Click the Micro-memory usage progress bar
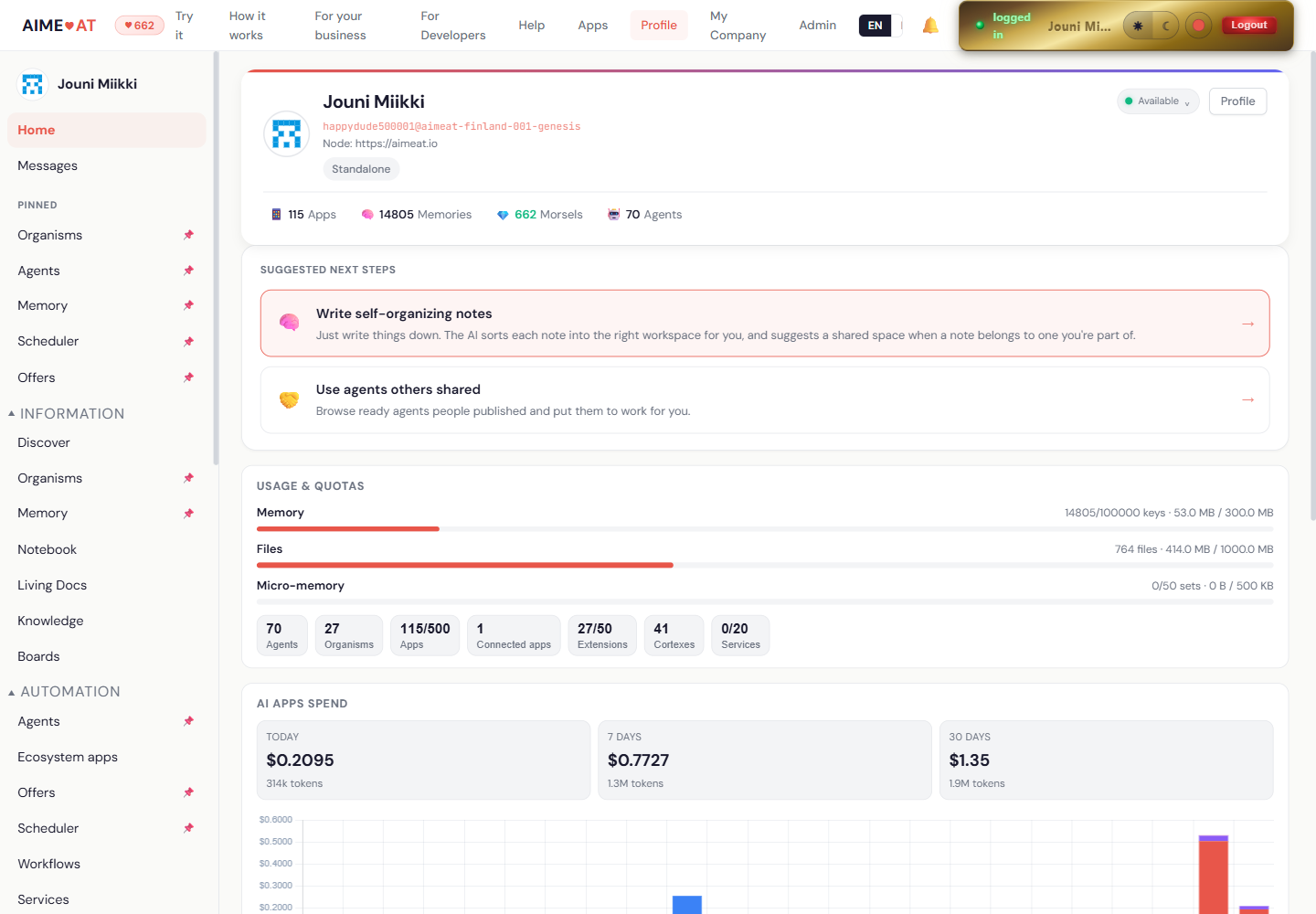The image size is (1316, 914). click(765, 602)
